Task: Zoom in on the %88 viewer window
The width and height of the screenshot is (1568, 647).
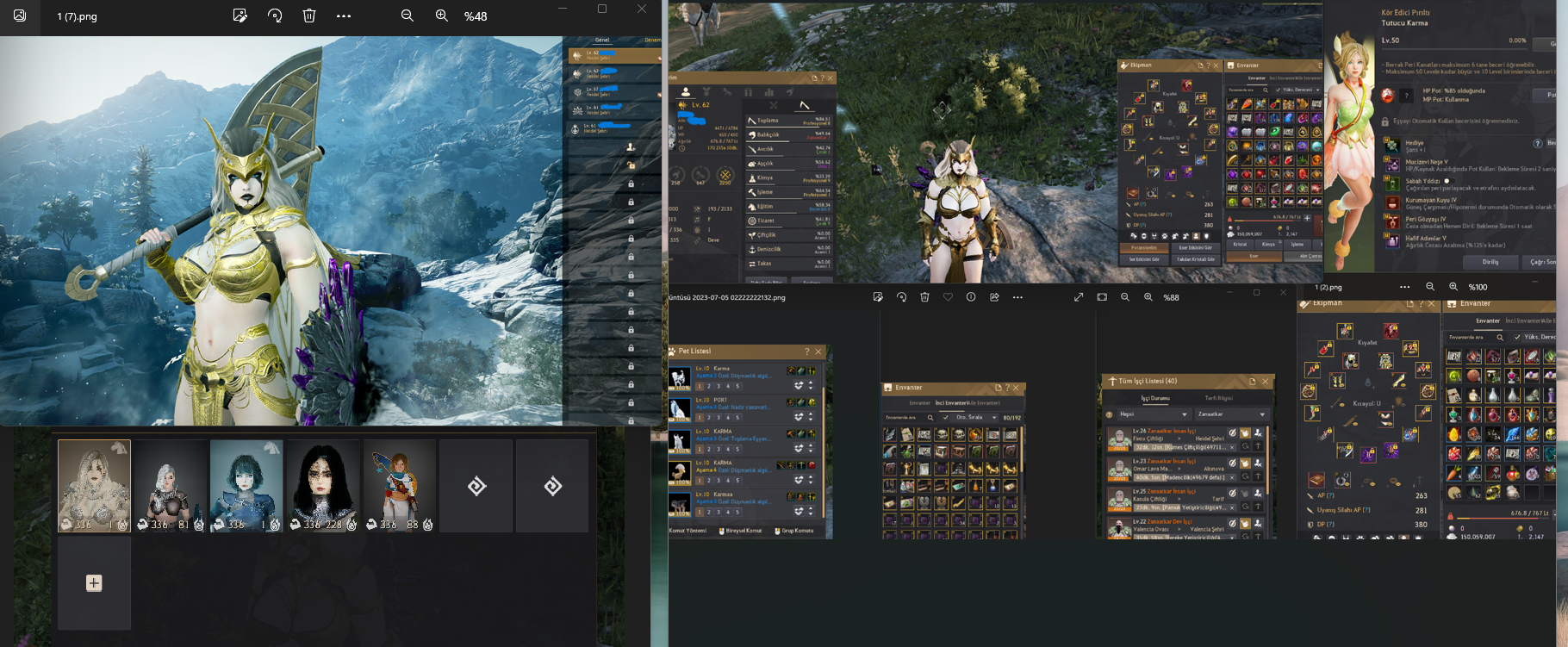Action: coord(1148,297)
